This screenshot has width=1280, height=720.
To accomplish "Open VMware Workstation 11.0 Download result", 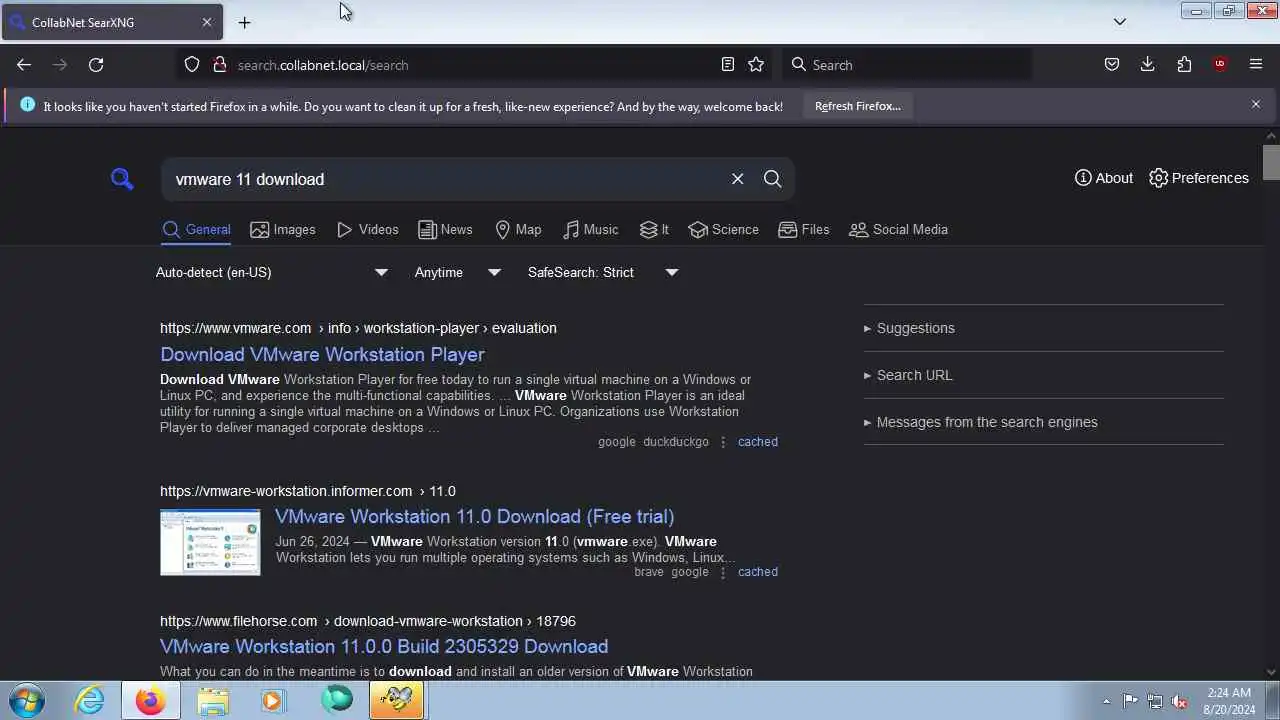I will 474,516.
